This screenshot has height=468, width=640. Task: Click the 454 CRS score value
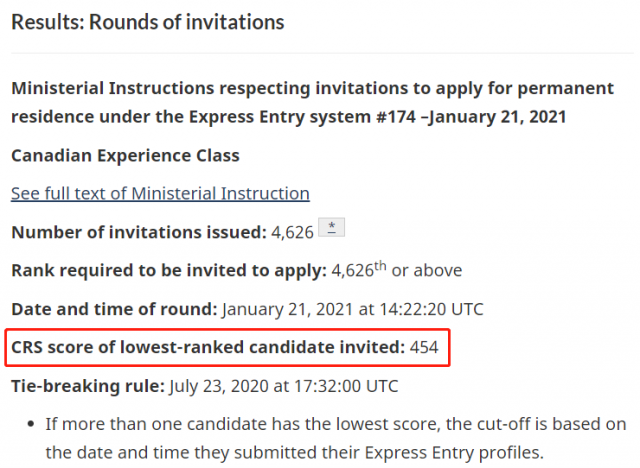[424, 348]
